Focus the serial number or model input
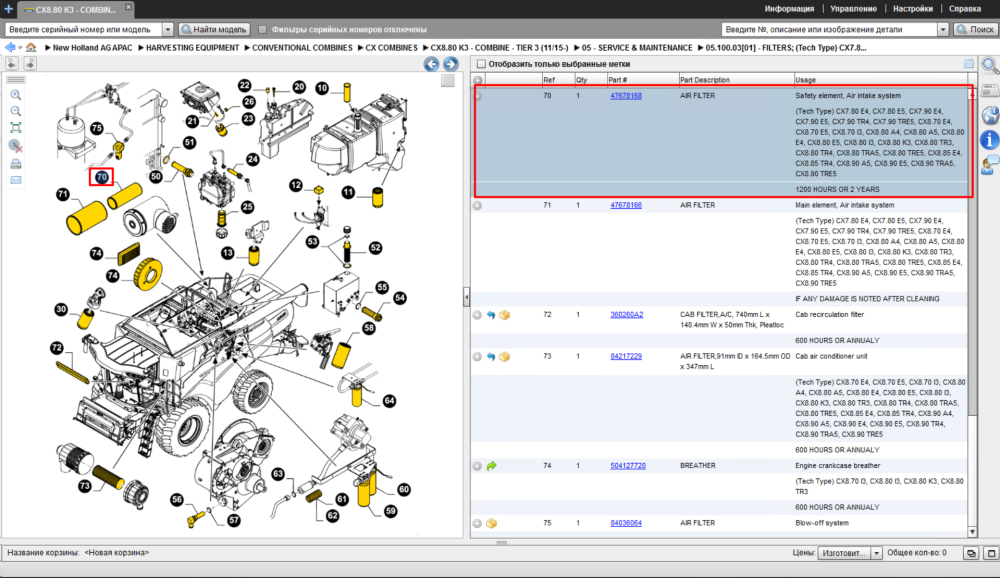 84,29
